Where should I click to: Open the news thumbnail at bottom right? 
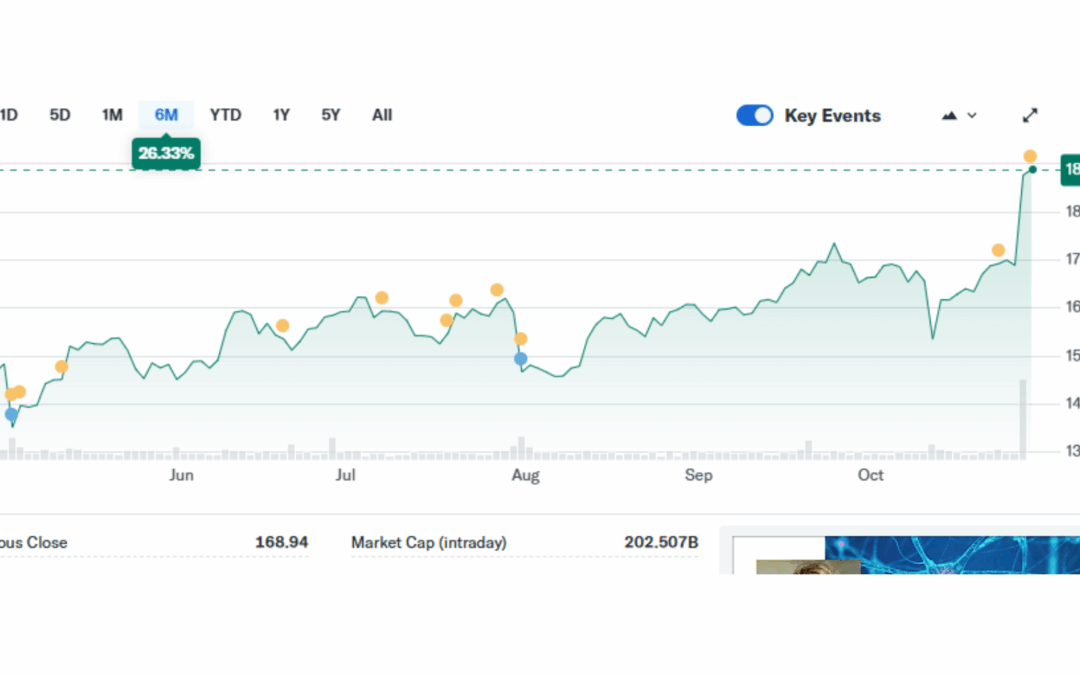tap(950, 555)
